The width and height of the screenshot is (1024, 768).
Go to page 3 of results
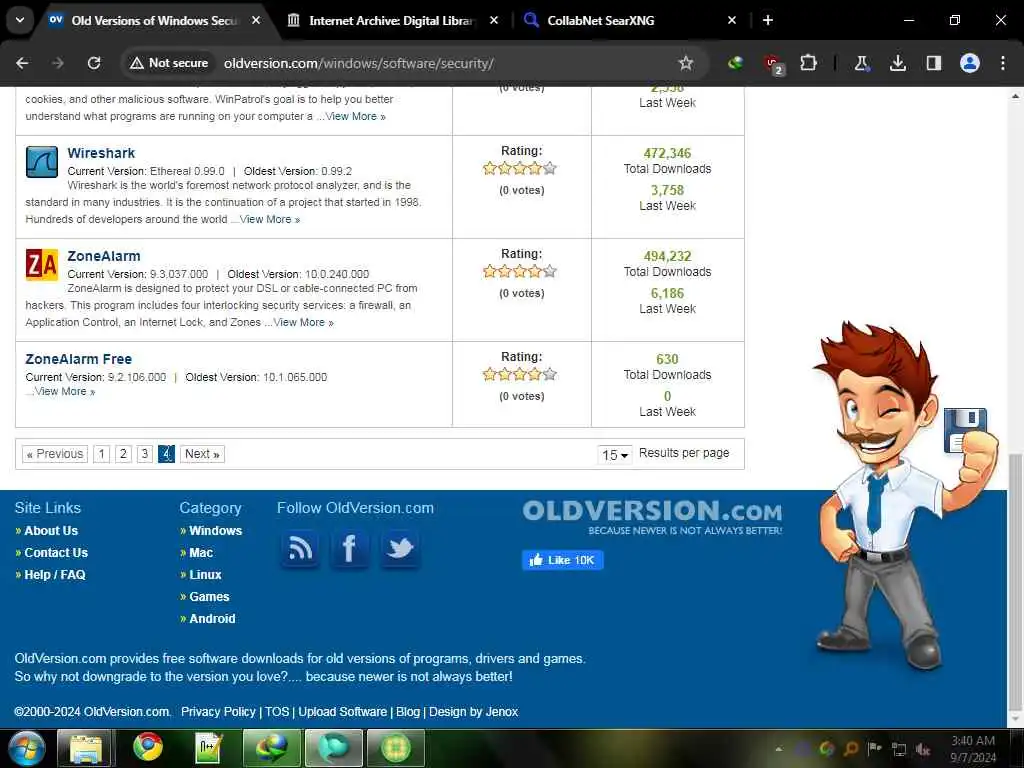point(145,453)
